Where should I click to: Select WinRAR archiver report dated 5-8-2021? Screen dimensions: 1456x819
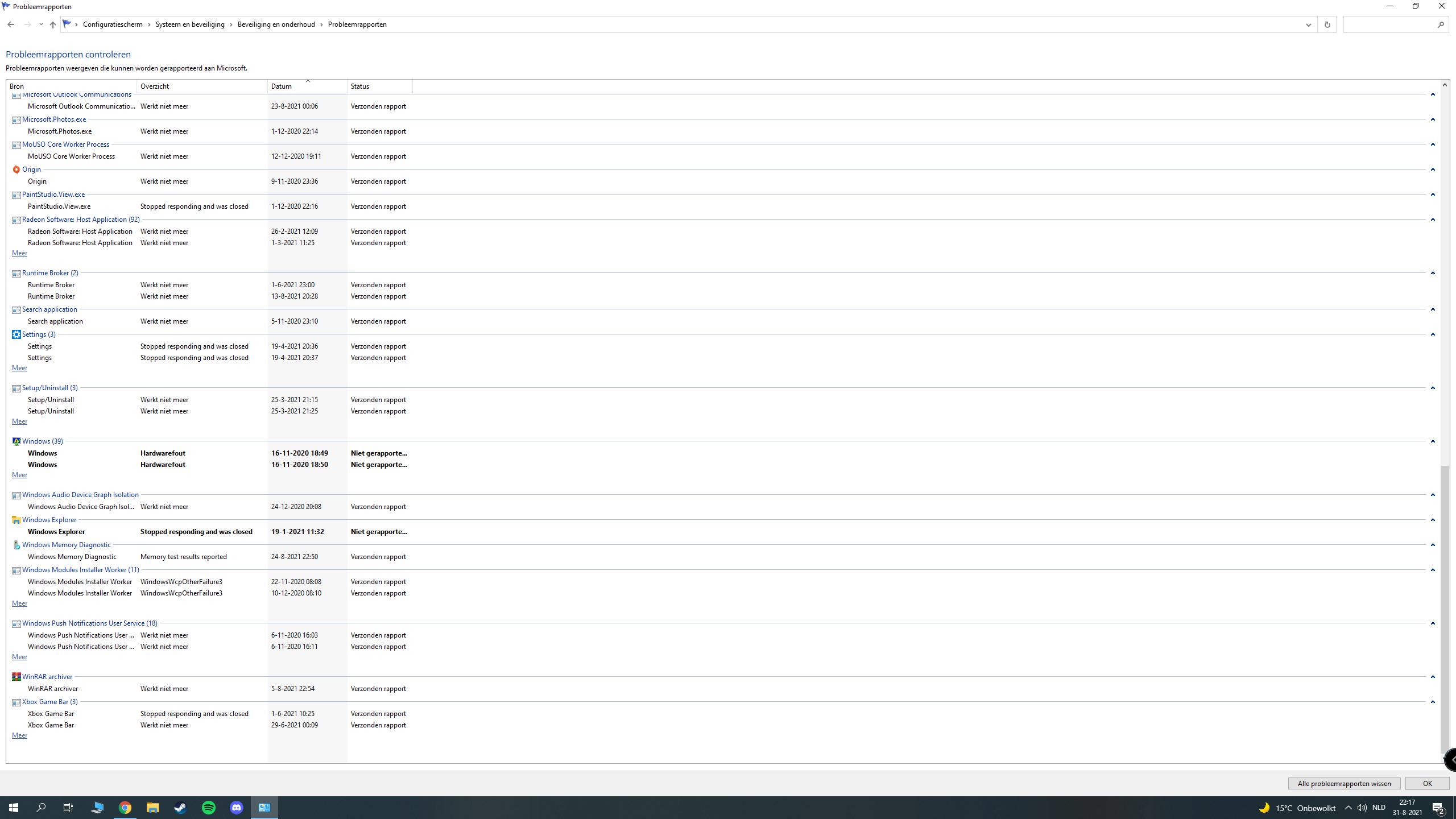coord(210,689)
